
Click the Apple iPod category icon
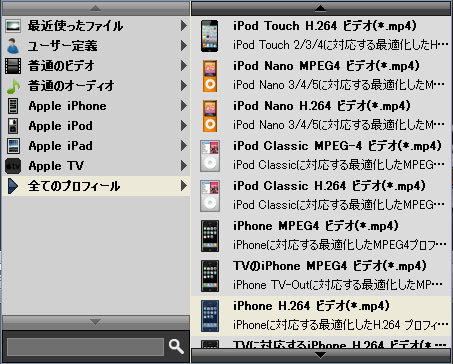tap(13, 126)
